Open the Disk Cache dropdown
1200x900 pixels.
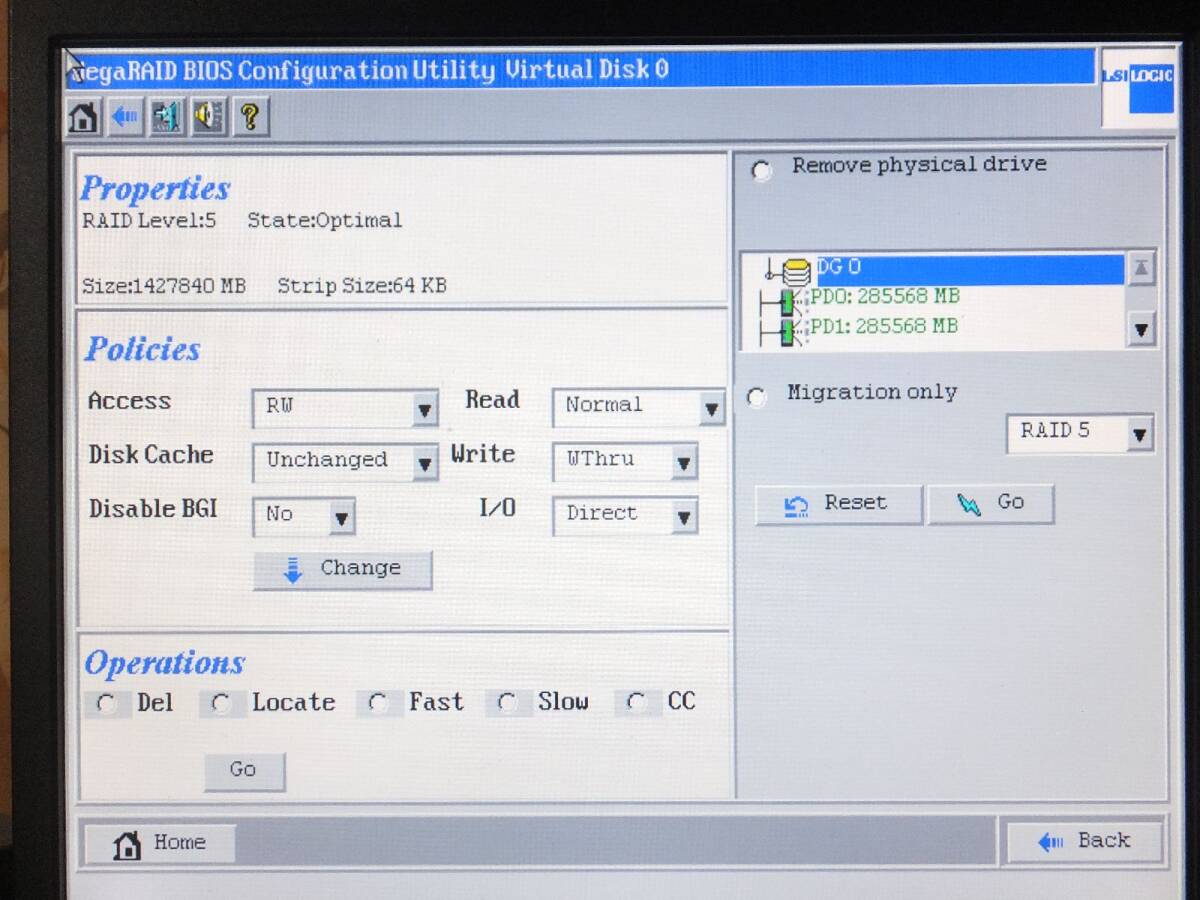(345, 461)
